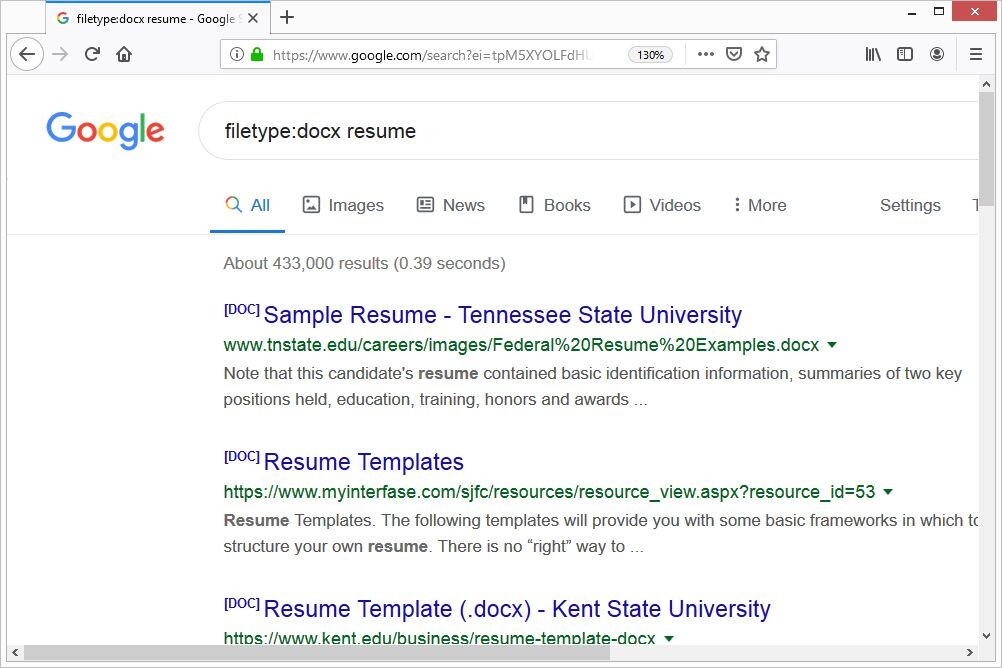This screenshot has height=668, width=1002.
Task: Click the green secure connection padlock
Action: click(257, 54)
